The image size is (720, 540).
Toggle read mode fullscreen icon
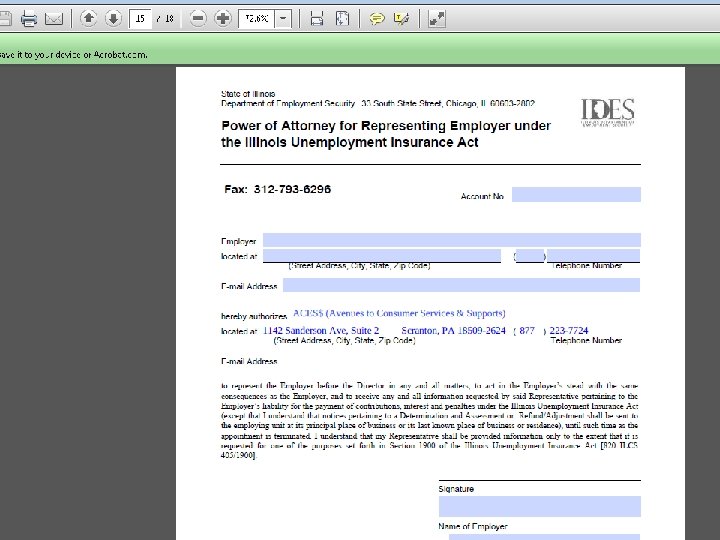[436, 19]
